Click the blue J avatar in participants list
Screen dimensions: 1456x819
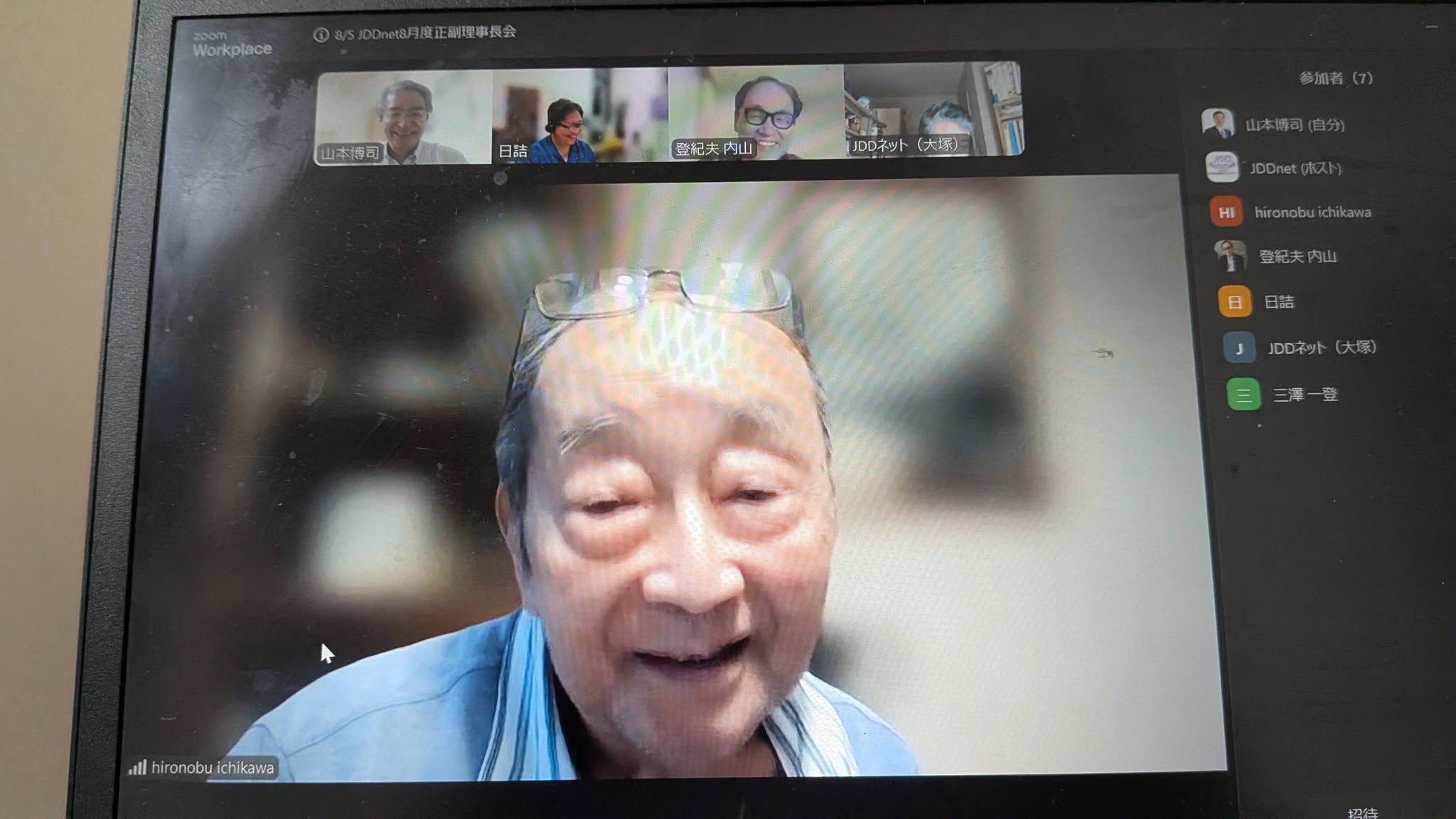coord(1239,348)
